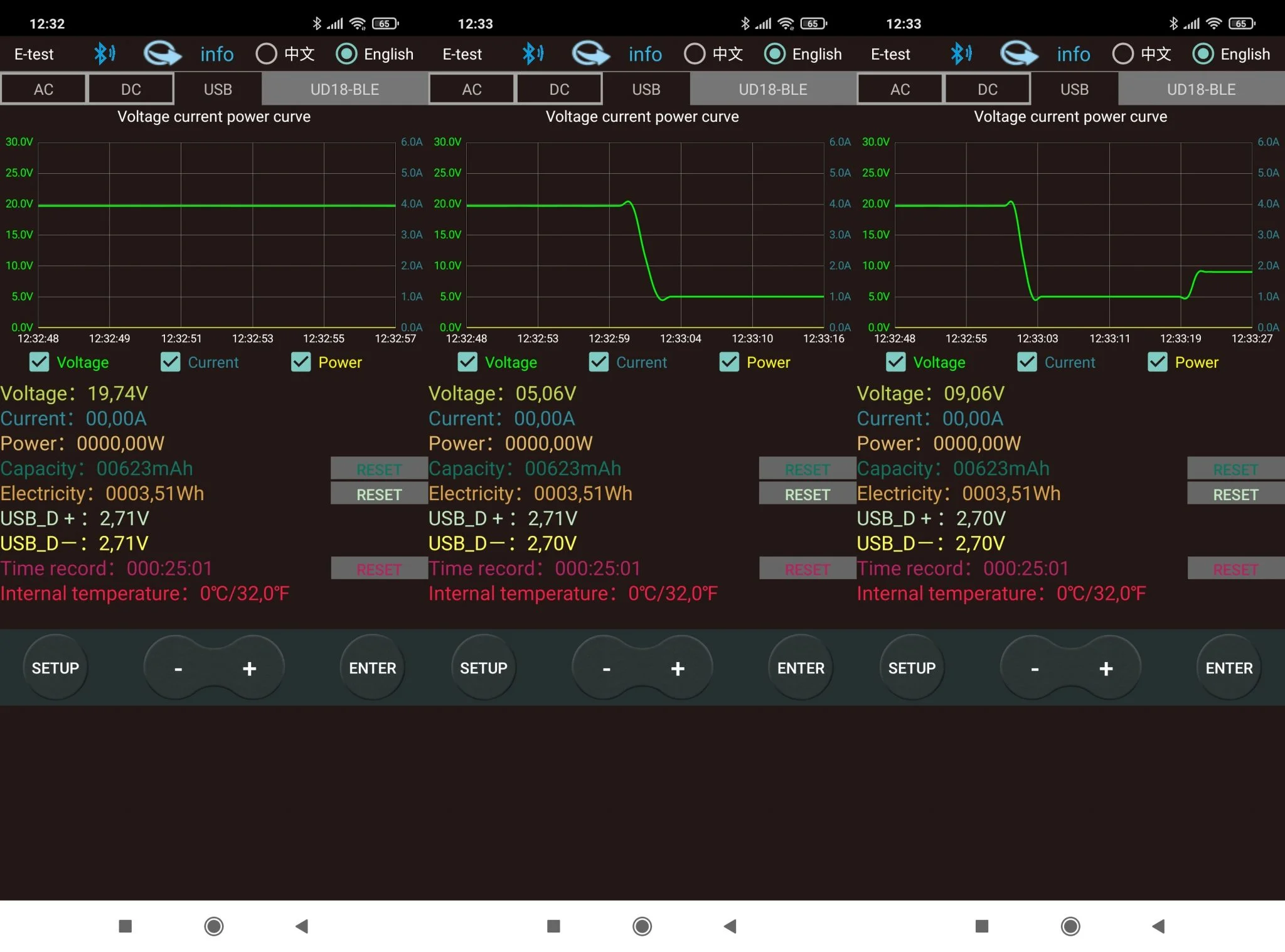The width and height of the screenshot is (1285, 952).
Task: Tap the share arrow icon in middle screenshot
Action: coord(590,53)
